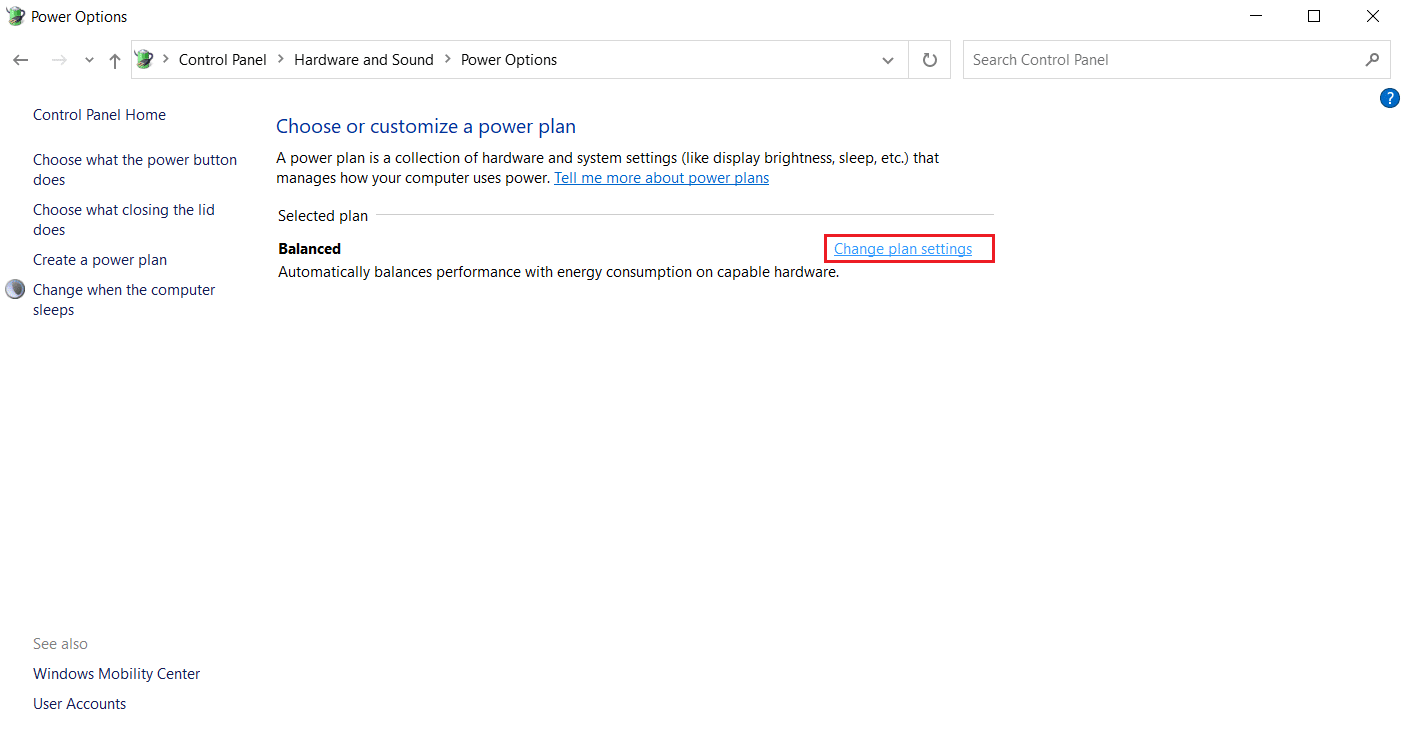Click the Power Options title bar icon
The width and height of the screenshot is (1401, 729).
15,16
